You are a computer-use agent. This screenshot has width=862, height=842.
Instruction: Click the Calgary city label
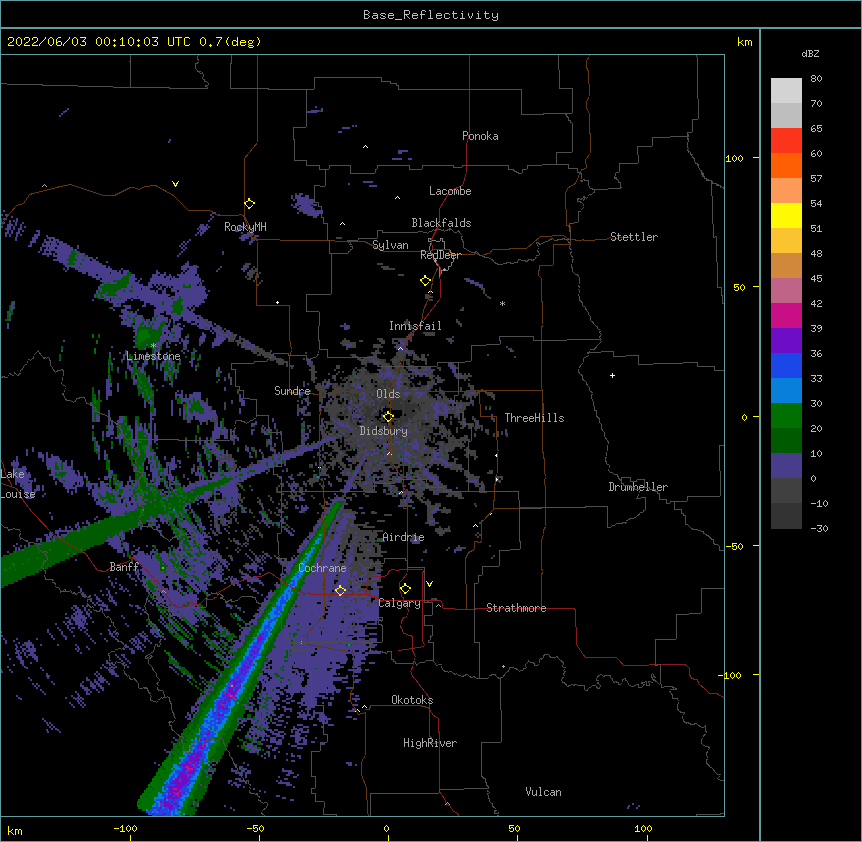click(x=399, y=603)
